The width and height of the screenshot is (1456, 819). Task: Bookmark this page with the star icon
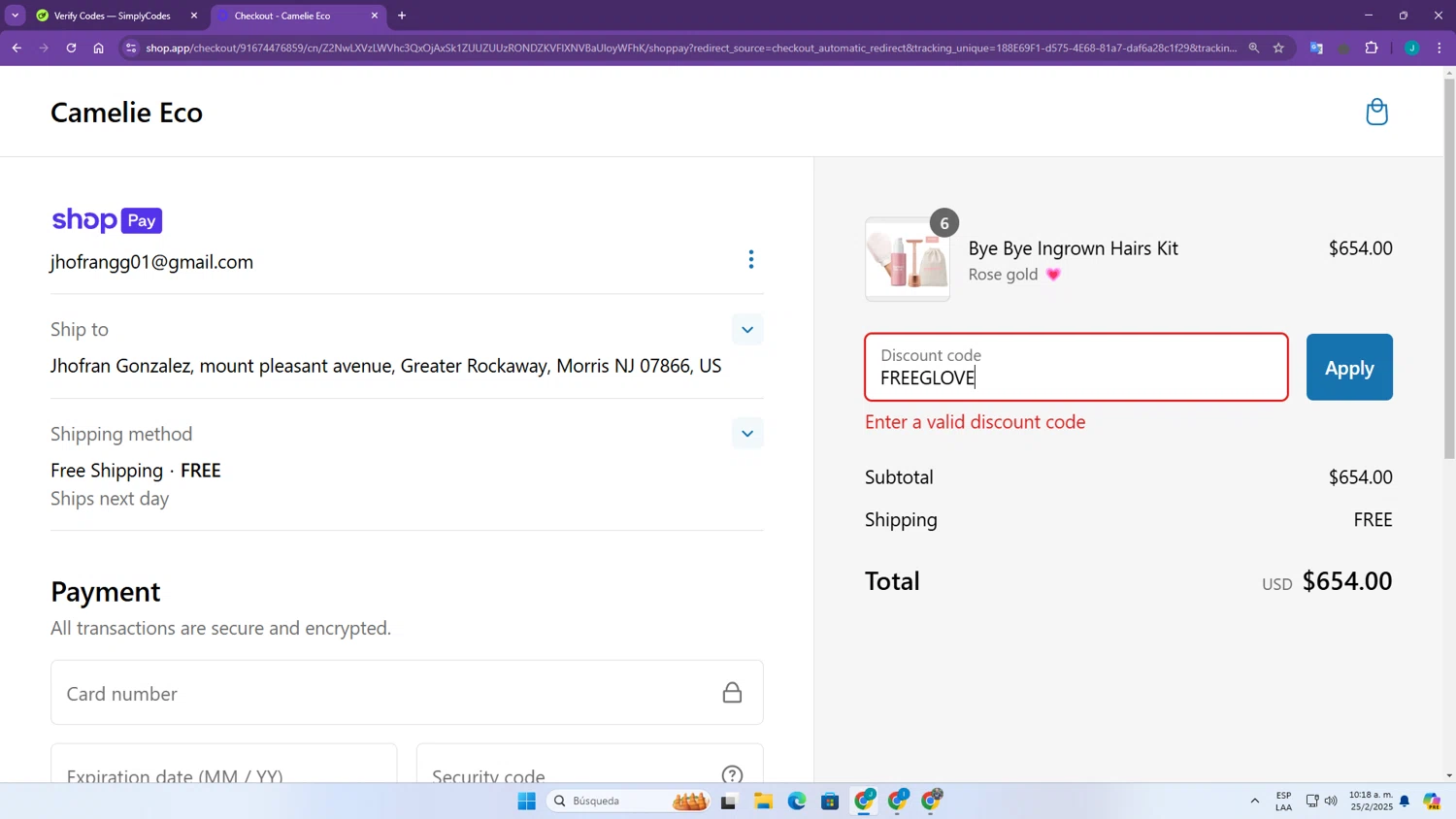pyautogui.click(x=1278, y=48)
